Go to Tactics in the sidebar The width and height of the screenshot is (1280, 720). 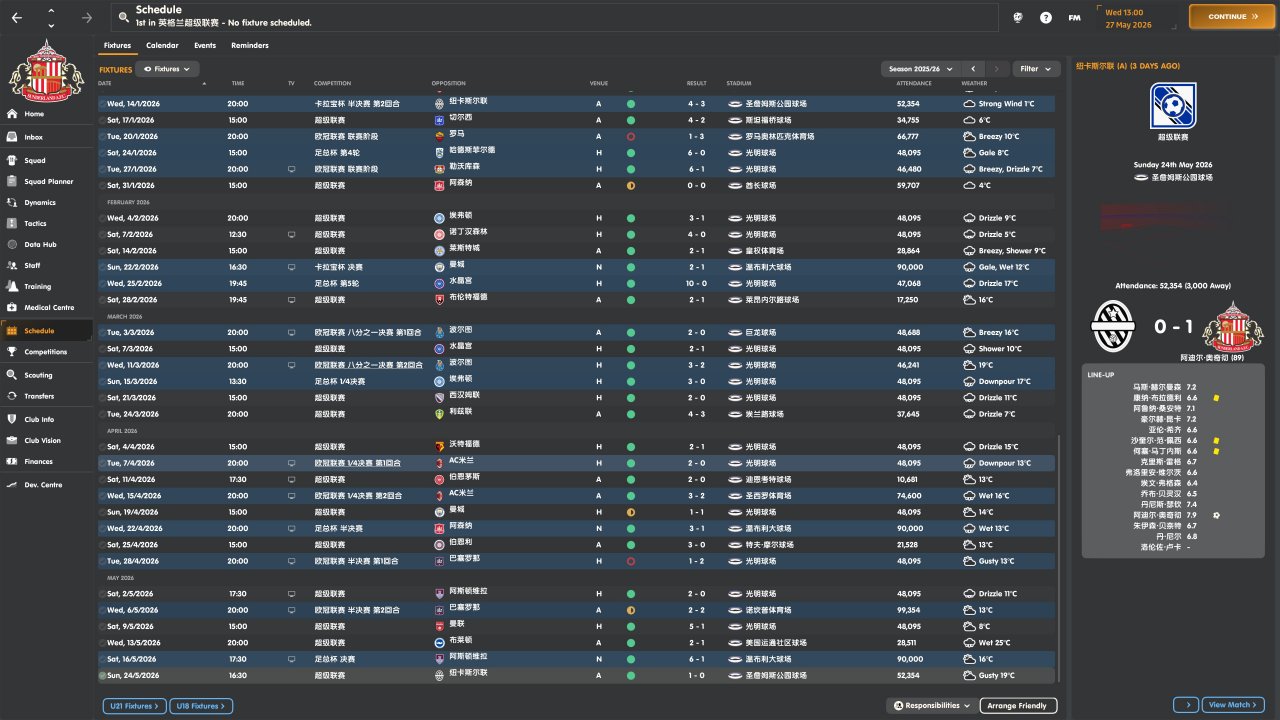click(x=34, y=223)
